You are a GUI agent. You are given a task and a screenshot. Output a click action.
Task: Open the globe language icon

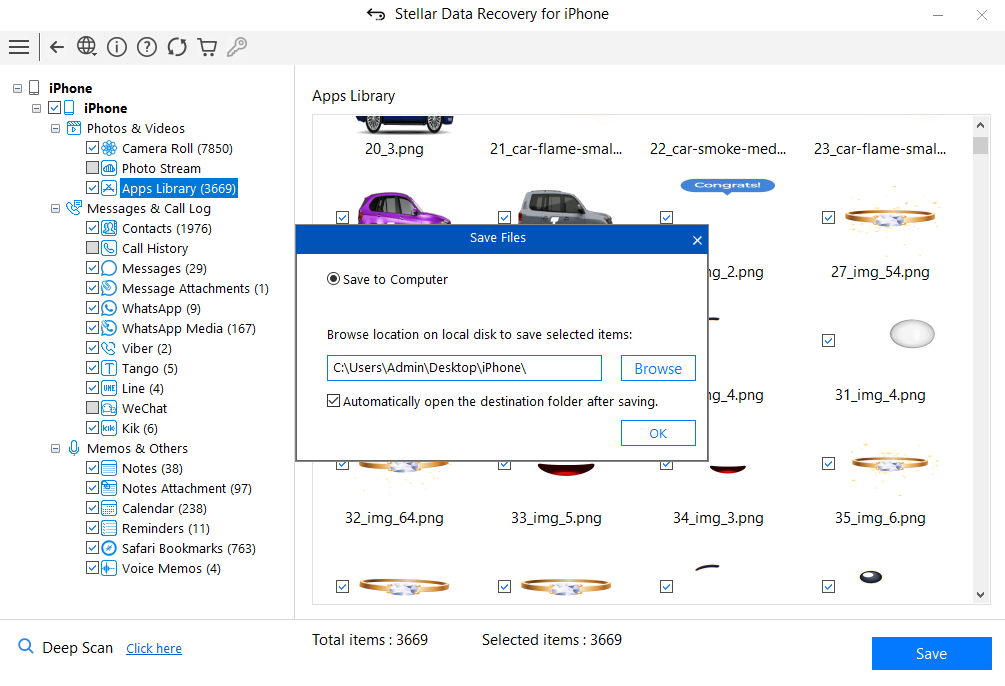click(x=87, y=47)
